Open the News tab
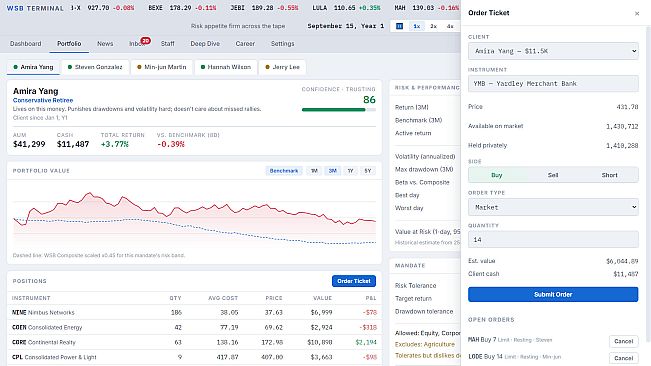 (105, 44)
